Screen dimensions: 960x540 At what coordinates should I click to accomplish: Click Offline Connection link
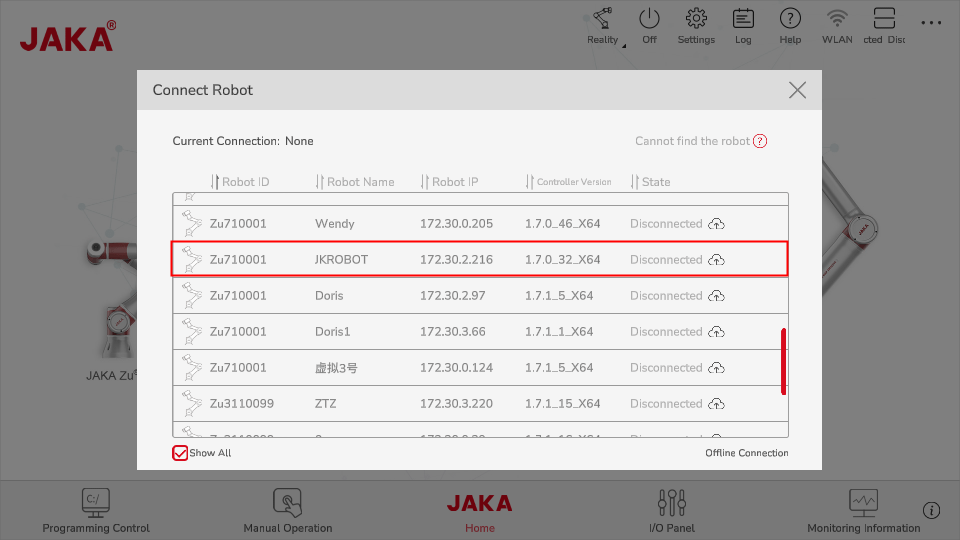point(746,453)
